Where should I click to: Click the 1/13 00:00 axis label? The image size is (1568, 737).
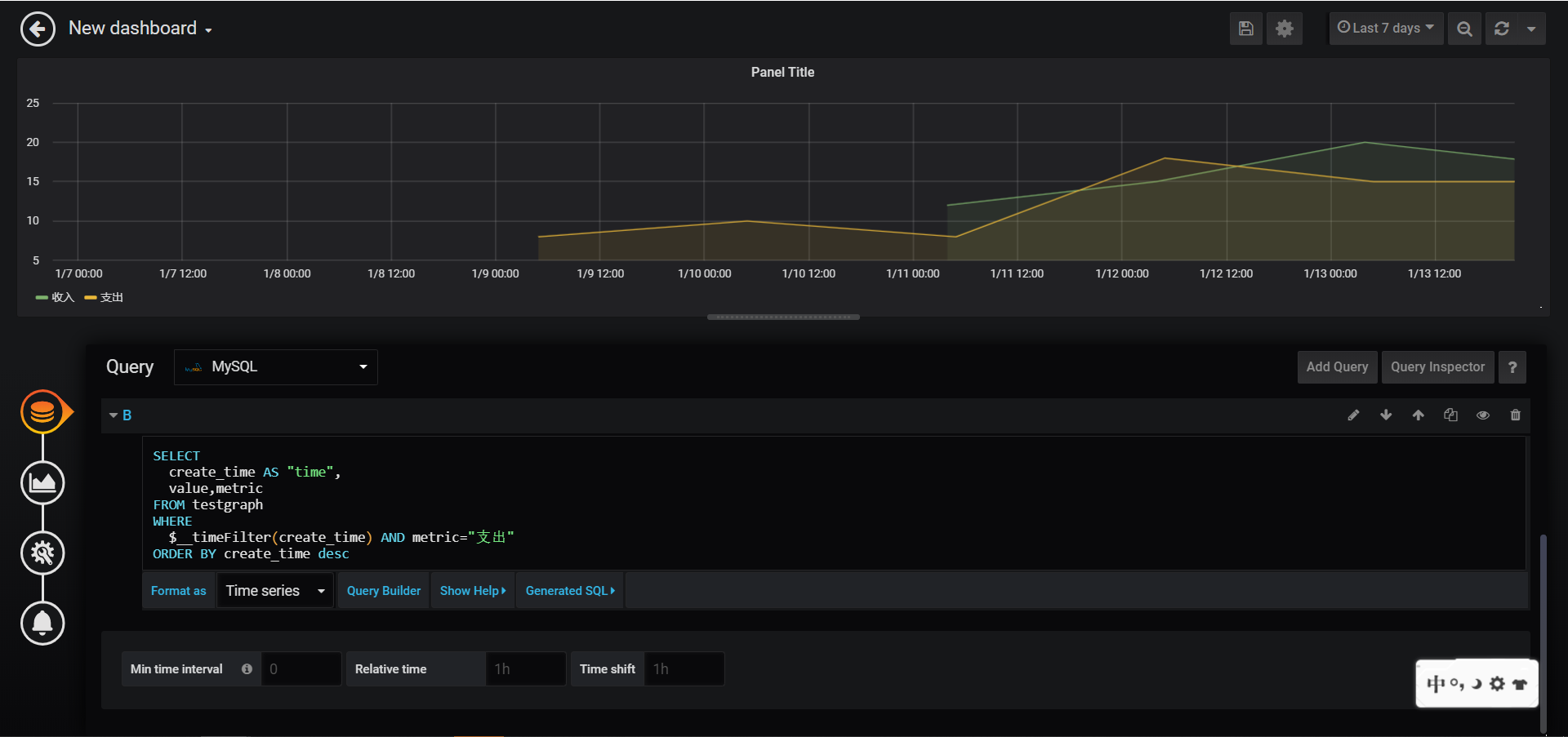pos(1330,273)
